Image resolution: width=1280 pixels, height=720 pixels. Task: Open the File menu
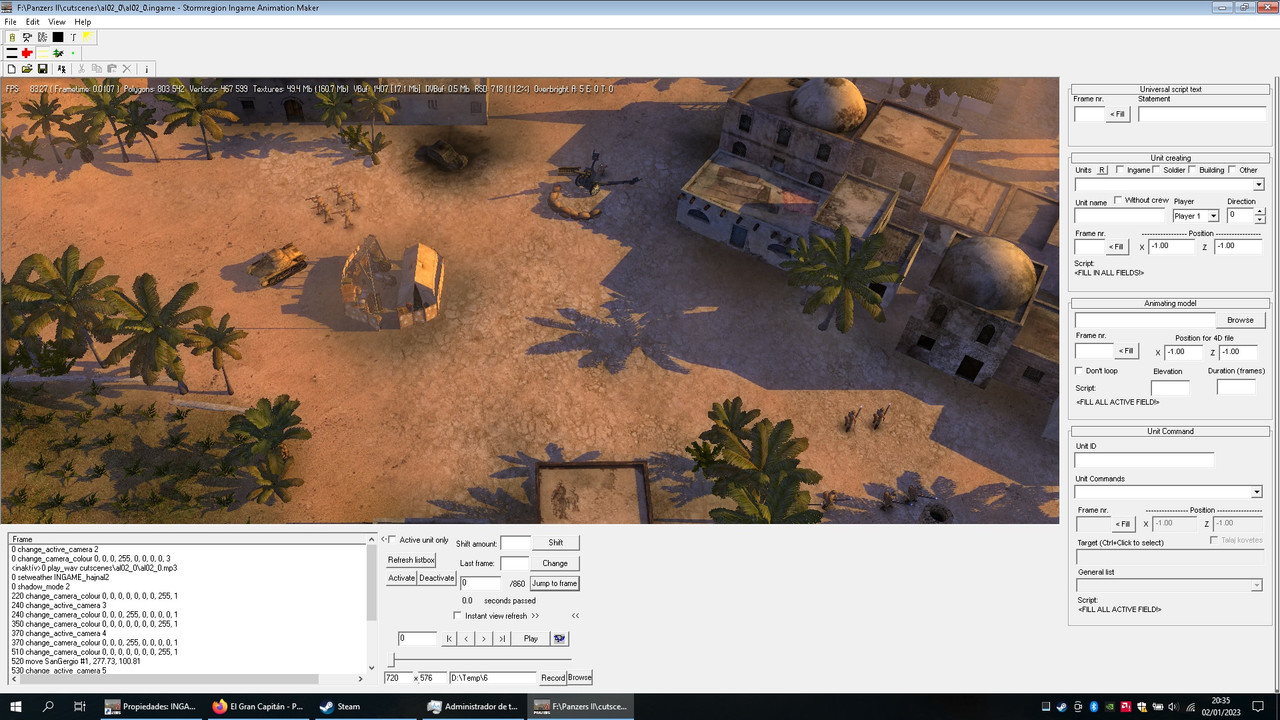pyautogui.click(x=10, y=22)
